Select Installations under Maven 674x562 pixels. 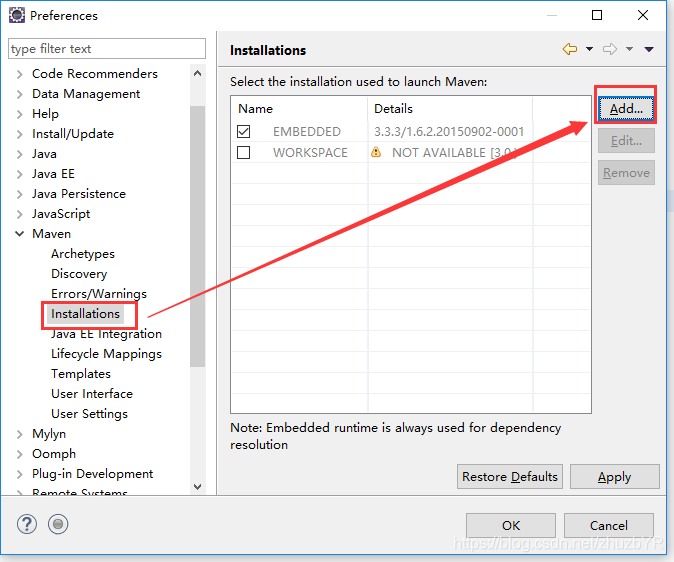[x=86, y=314]
